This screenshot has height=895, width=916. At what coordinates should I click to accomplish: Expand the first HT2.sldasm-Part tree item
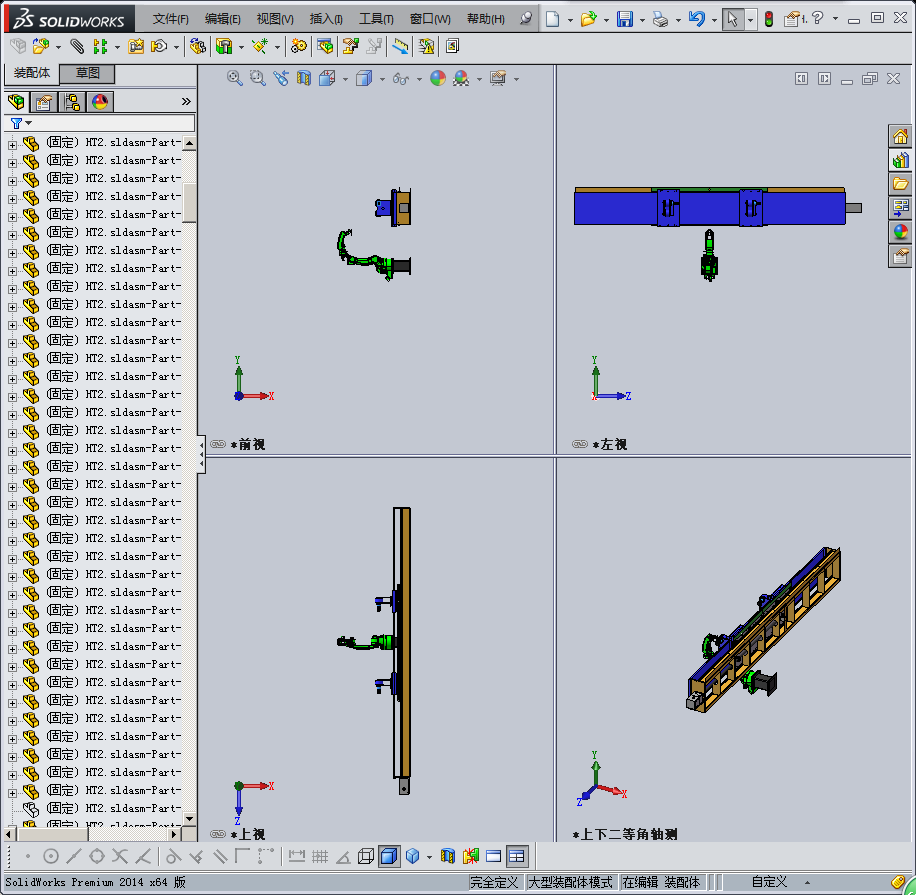(x=13, y=143)
